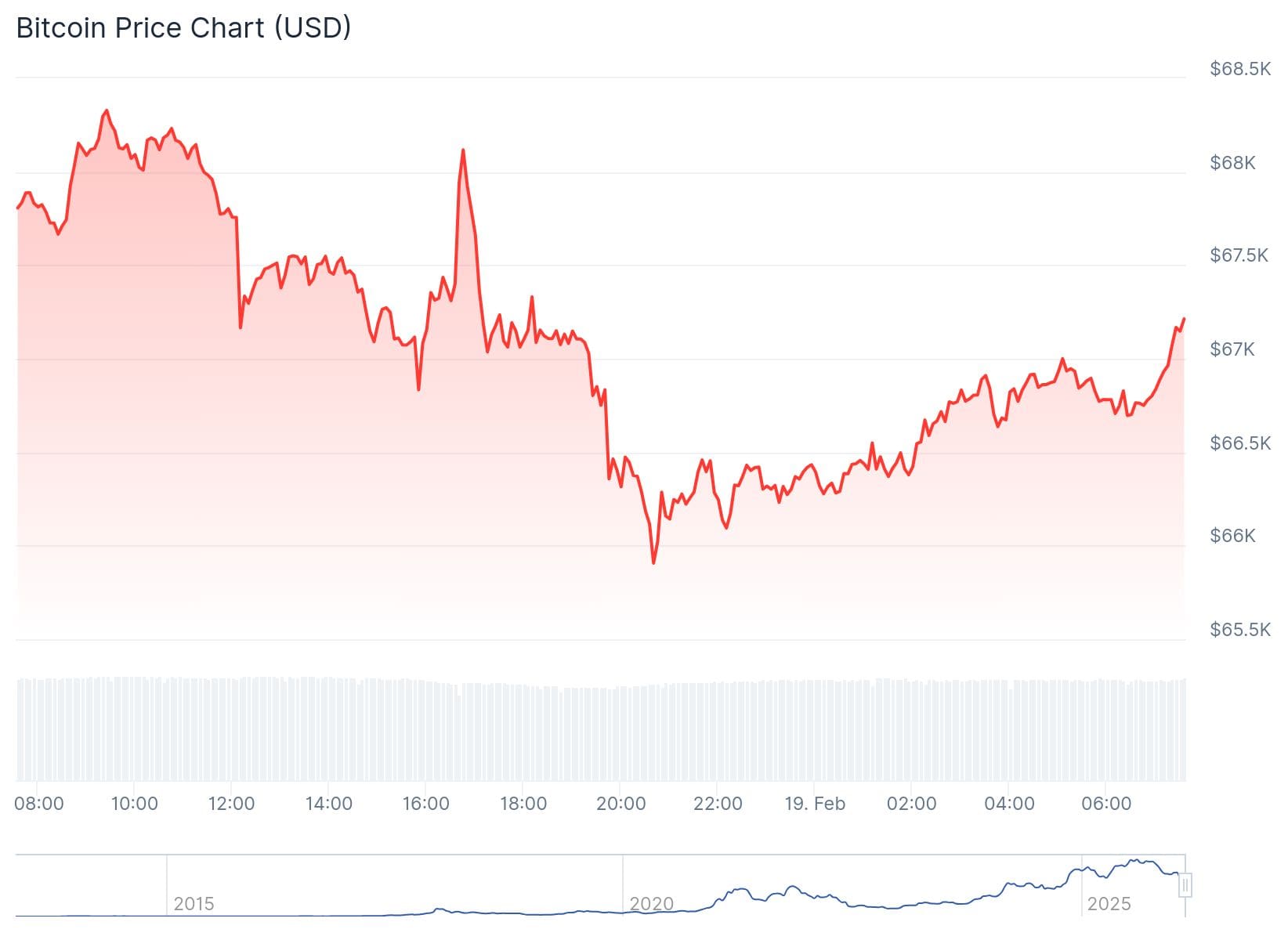
Task: Click the 19. Feb date axis label
Action: [815, 804]
